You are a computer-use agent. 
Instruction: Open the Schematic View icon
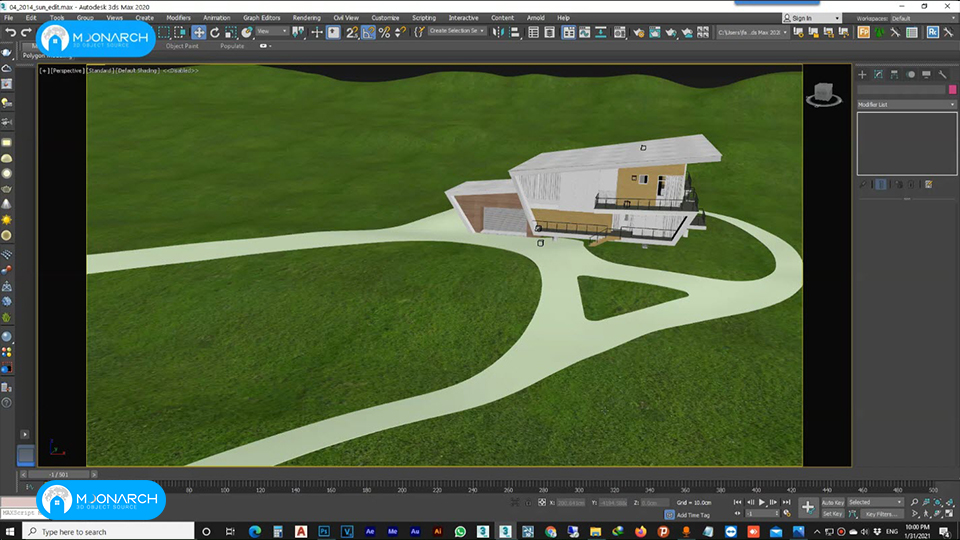[x=601, y=32]
